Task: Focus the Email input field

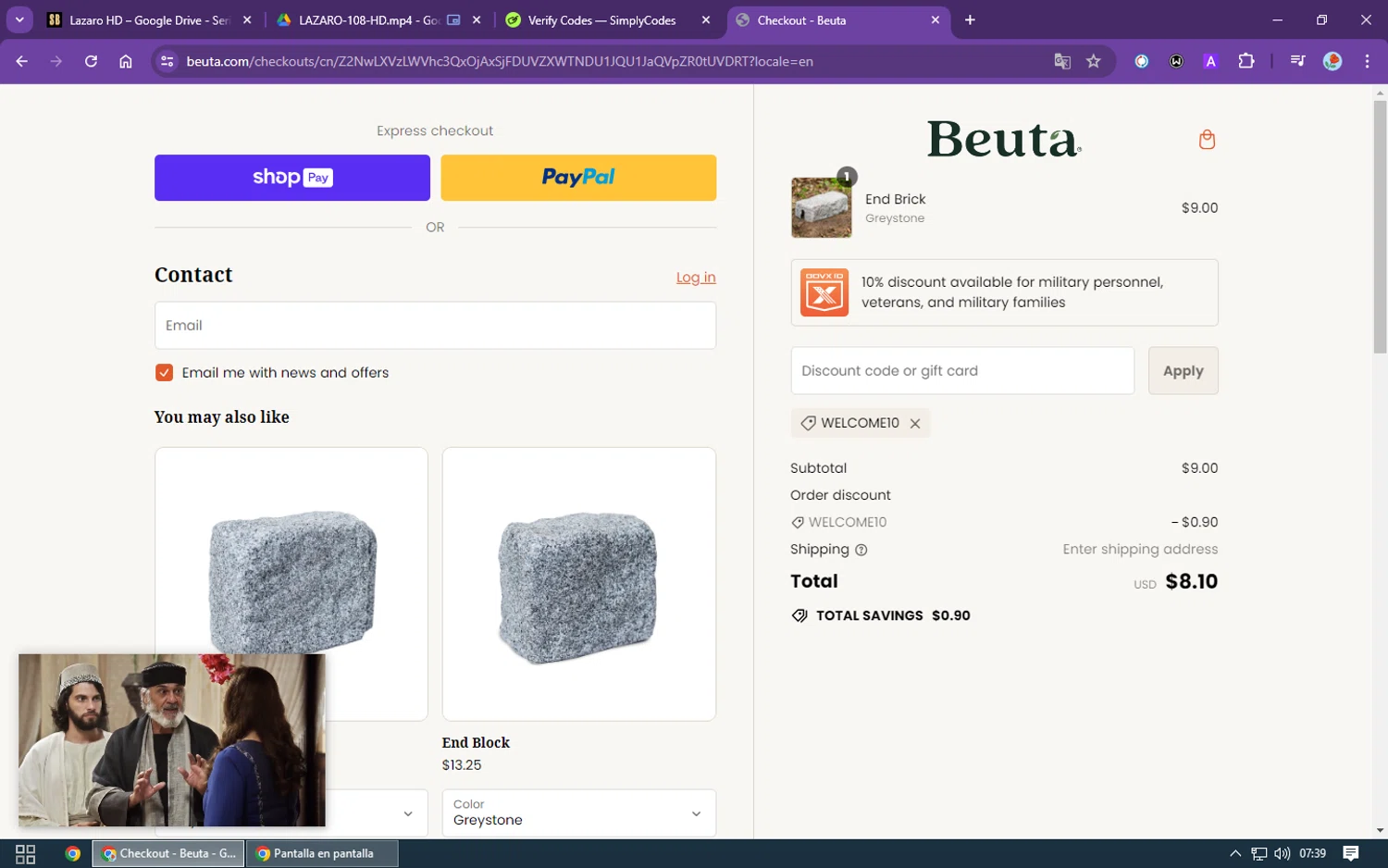Action: [435, 326]
